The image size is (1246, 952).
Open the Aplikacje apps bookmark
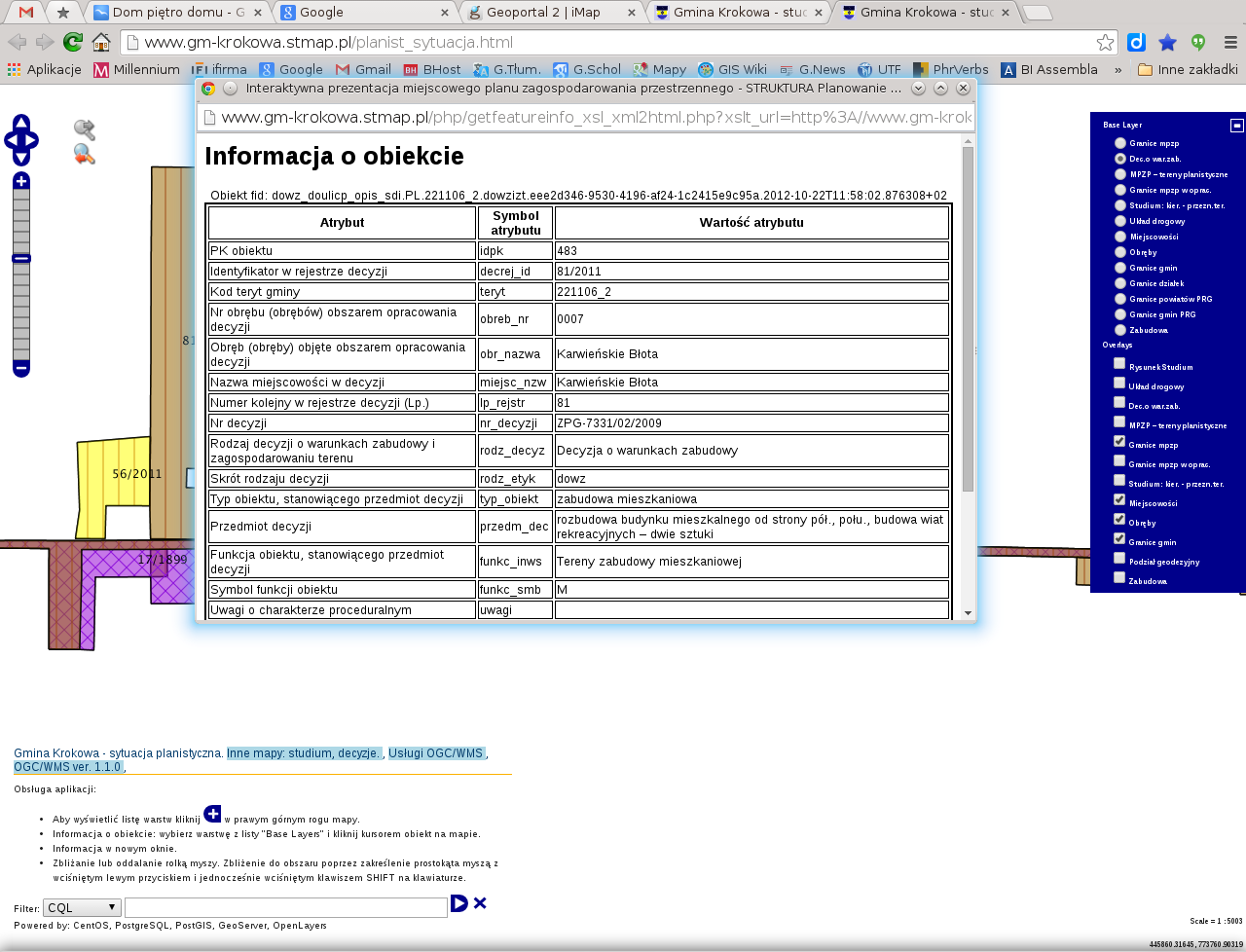point(44,69)
